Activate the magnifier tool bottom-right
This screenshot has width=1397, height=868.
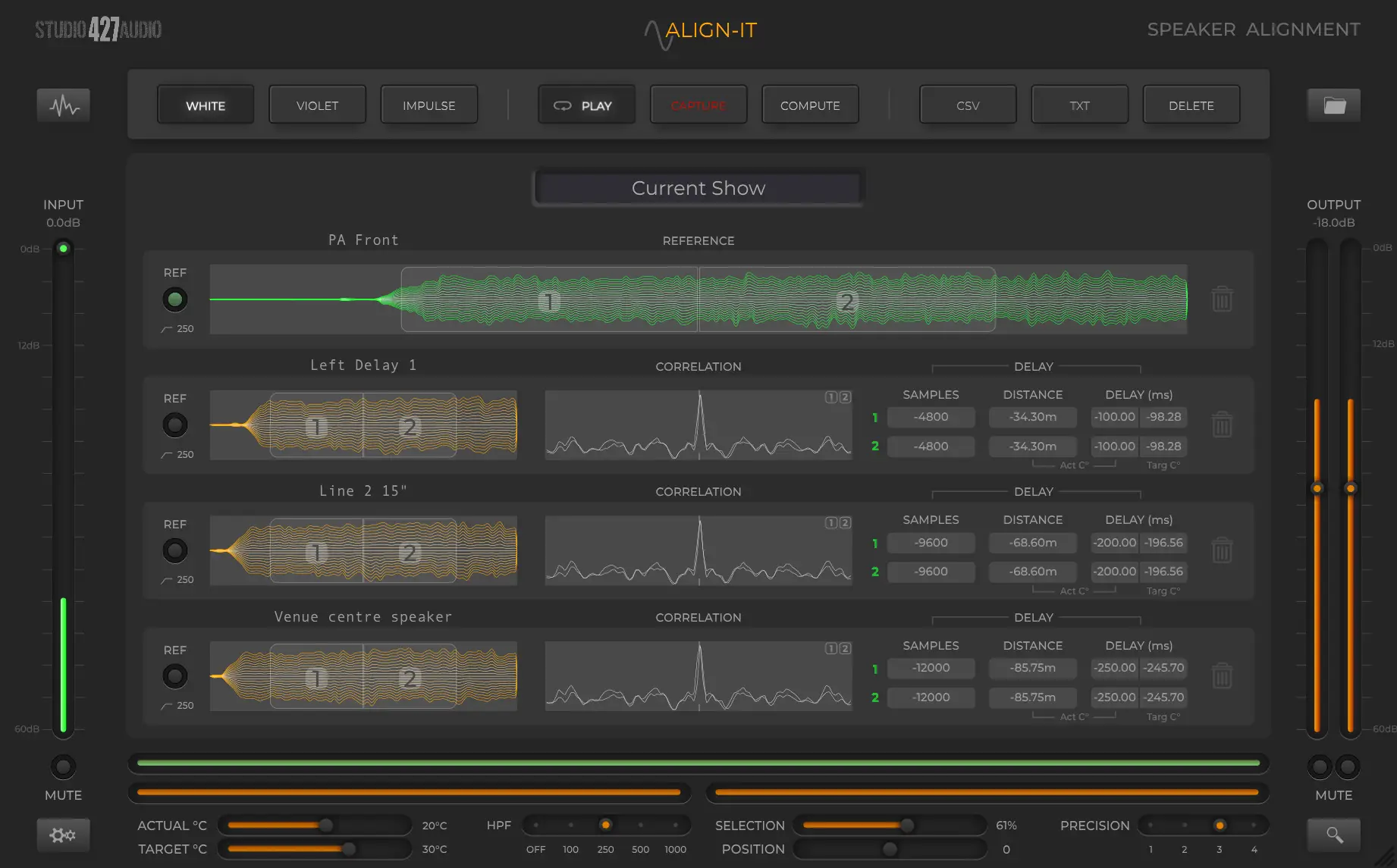pos(1333,834)
